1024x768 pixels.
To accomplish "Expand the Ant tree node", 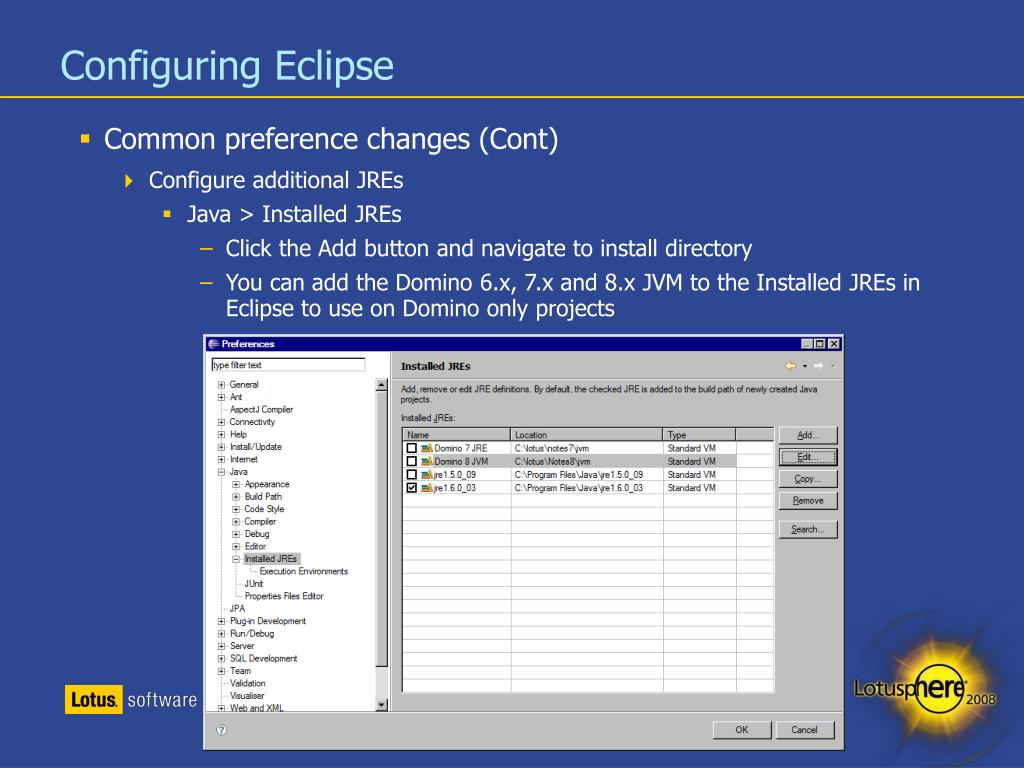I will click(x=221, y=397).
